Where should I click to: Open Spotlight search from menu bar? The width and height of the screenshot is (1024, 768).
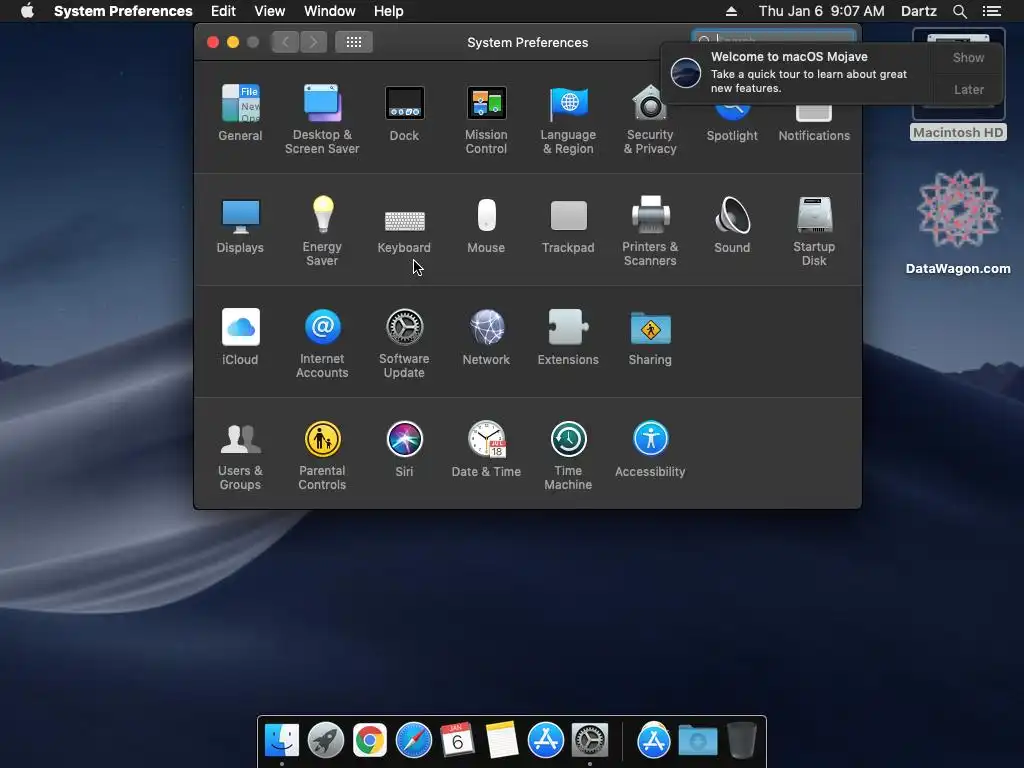[x=959, y=11]
